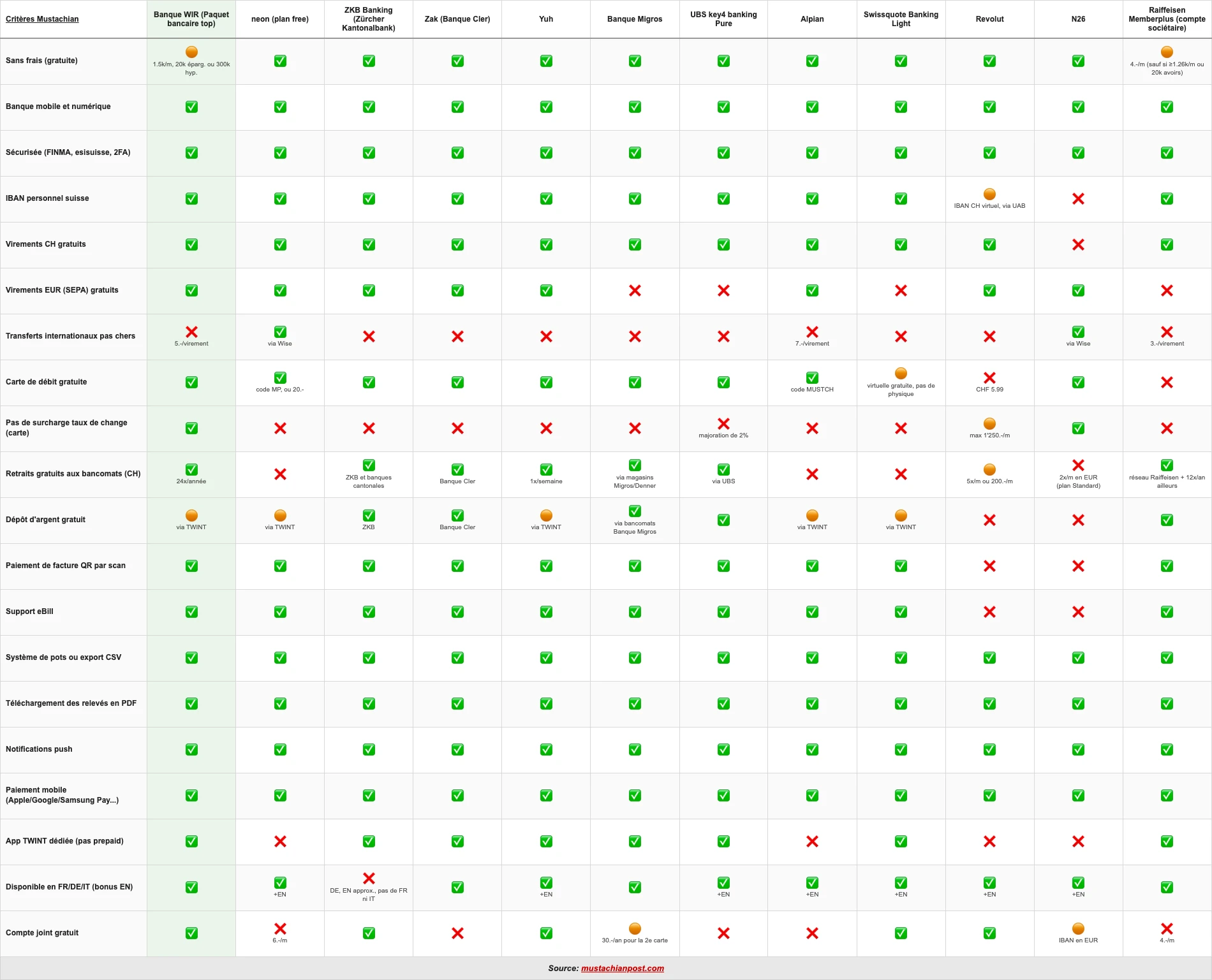Click the 'code MUSTCH' note under Alpian
The width and height of the screenshot is (1212, 980).
[x=812, y=390]
